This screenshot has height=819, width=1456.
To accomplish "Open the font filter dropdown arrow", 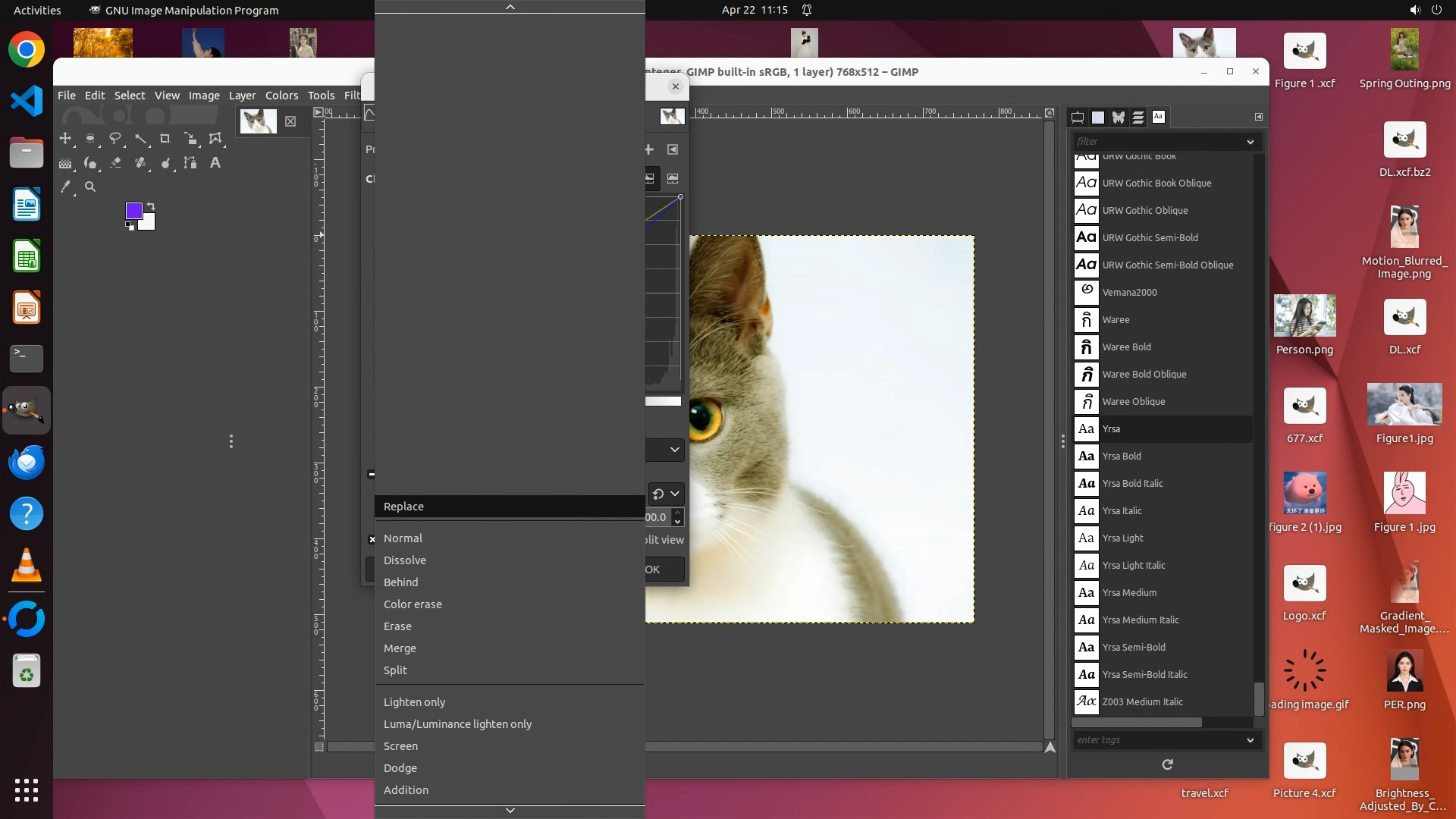I will (x=1250, y=142).
